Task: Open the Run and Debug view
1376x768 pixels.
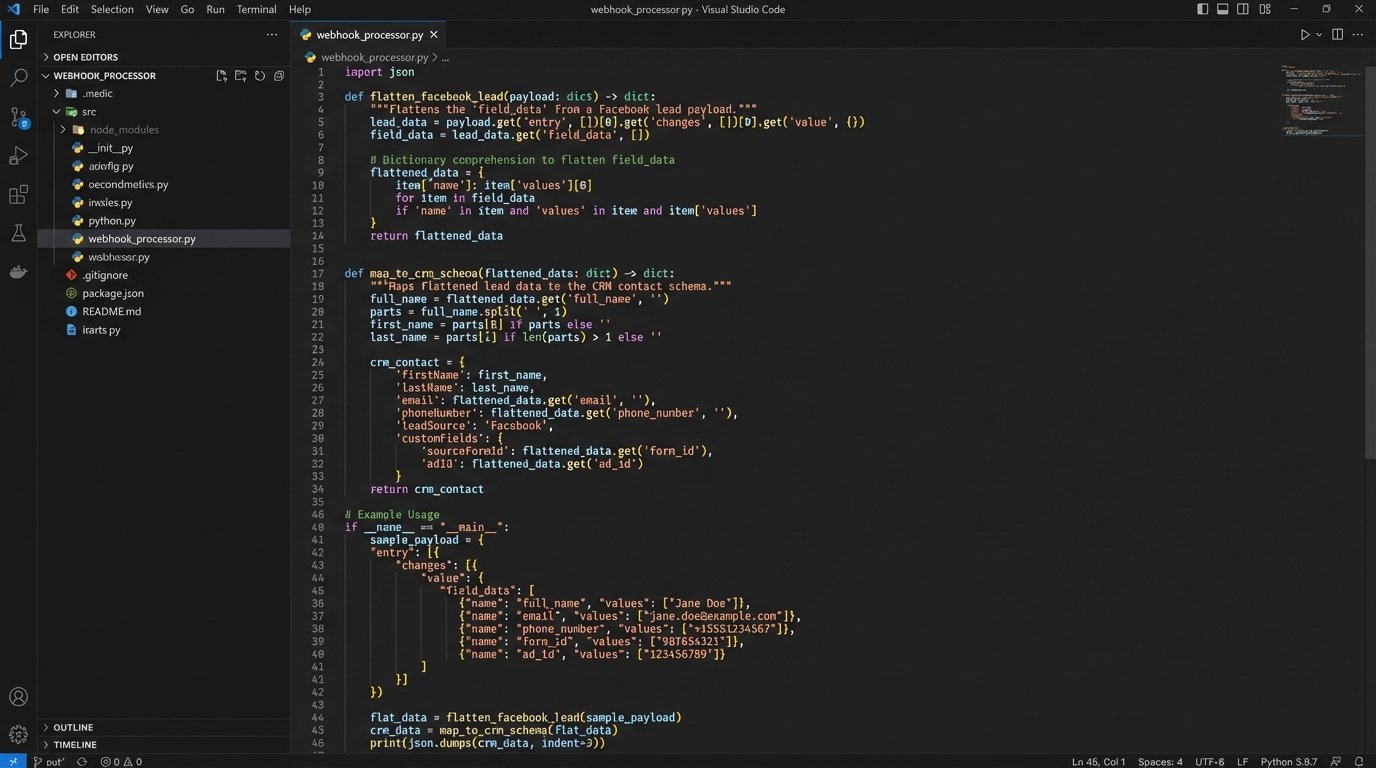Action: tap(18, 156)
